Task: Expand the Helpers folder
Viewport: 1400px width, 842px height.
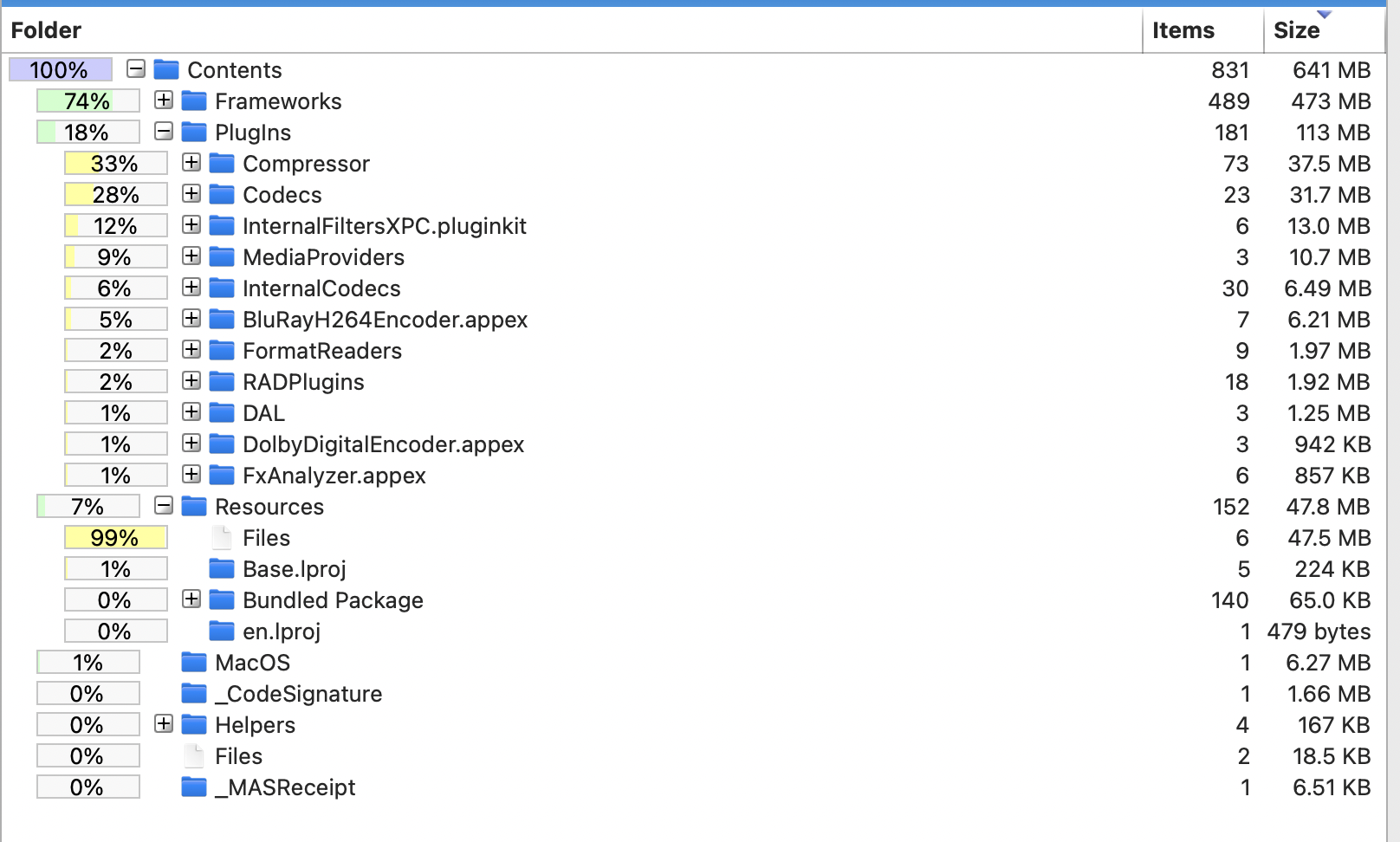Action: (x=164, y=723)
